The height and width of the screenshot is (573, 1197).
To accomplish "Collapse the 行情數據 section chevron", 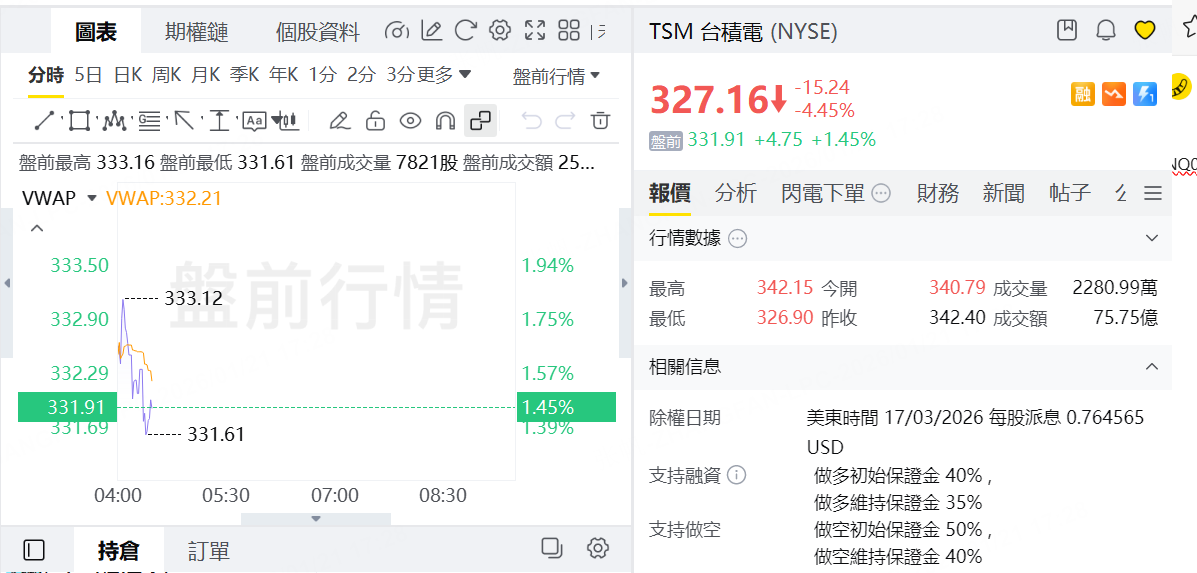I will (x=1153, y=239).
